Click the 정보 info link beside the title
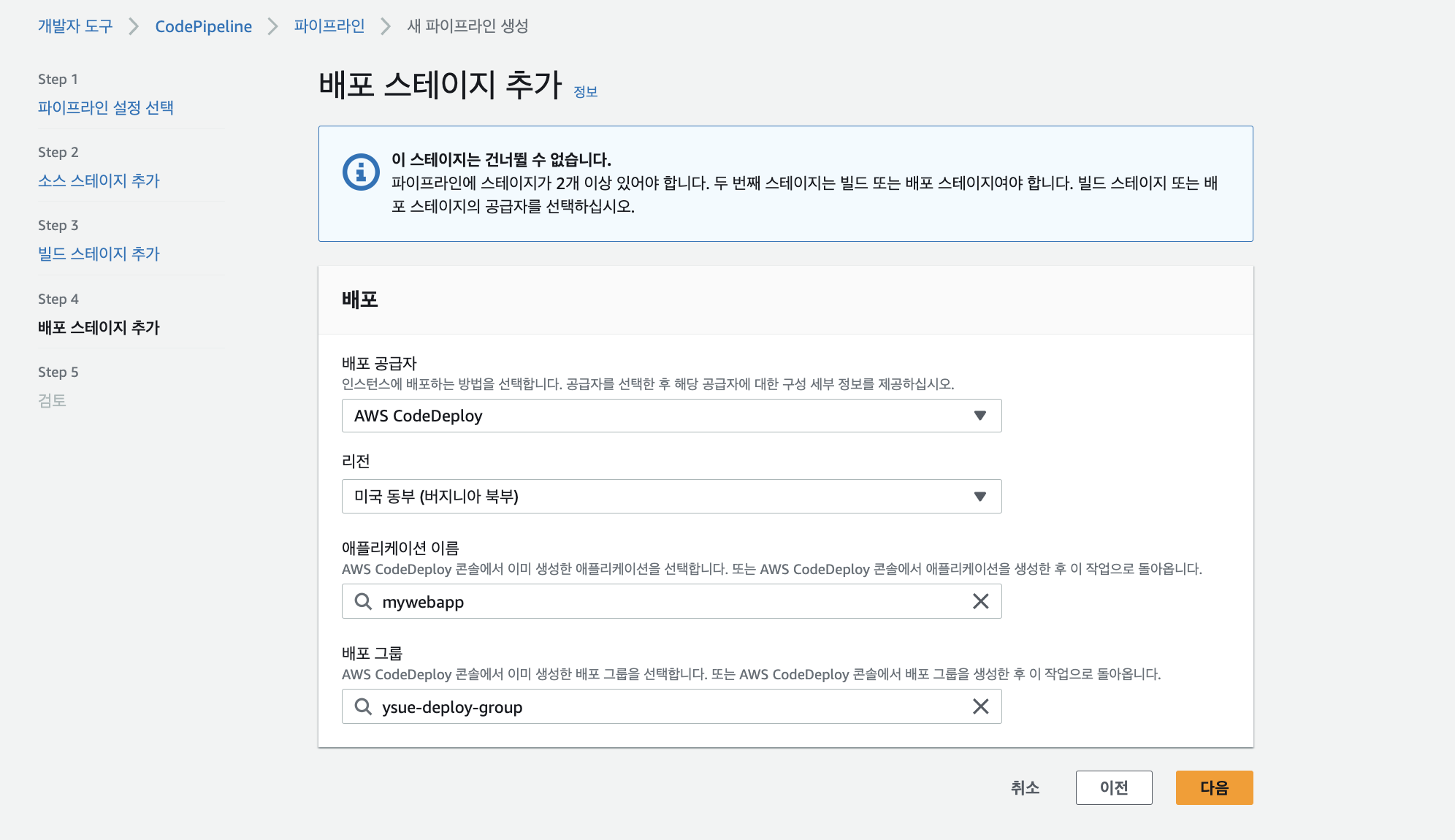 [586, 92]
